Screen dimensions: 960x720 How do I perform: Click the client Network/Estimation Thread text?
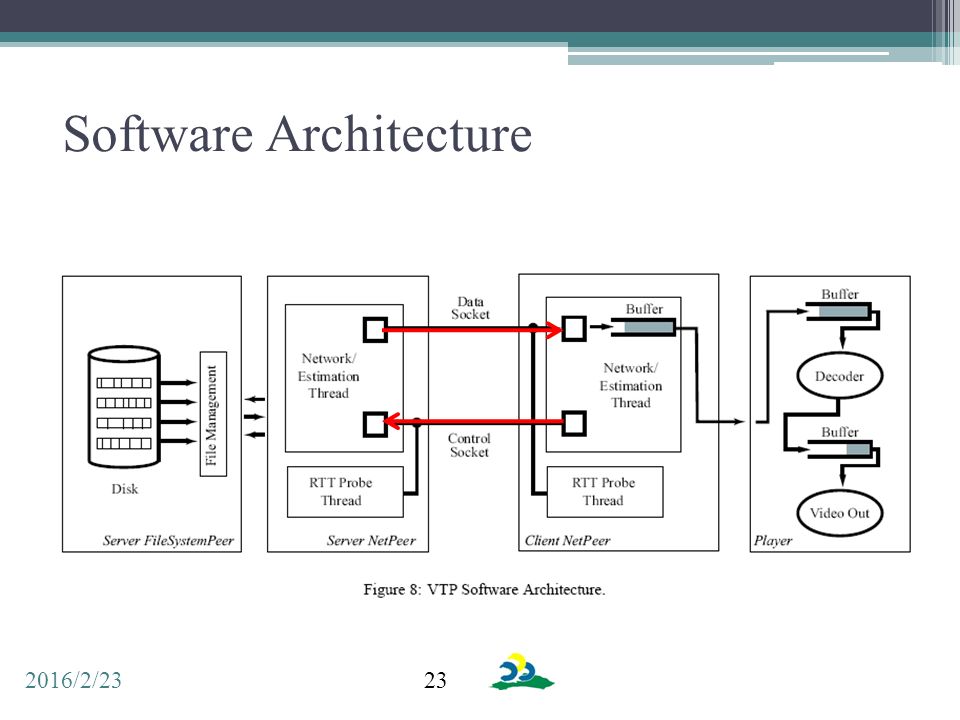click(631, 385)
